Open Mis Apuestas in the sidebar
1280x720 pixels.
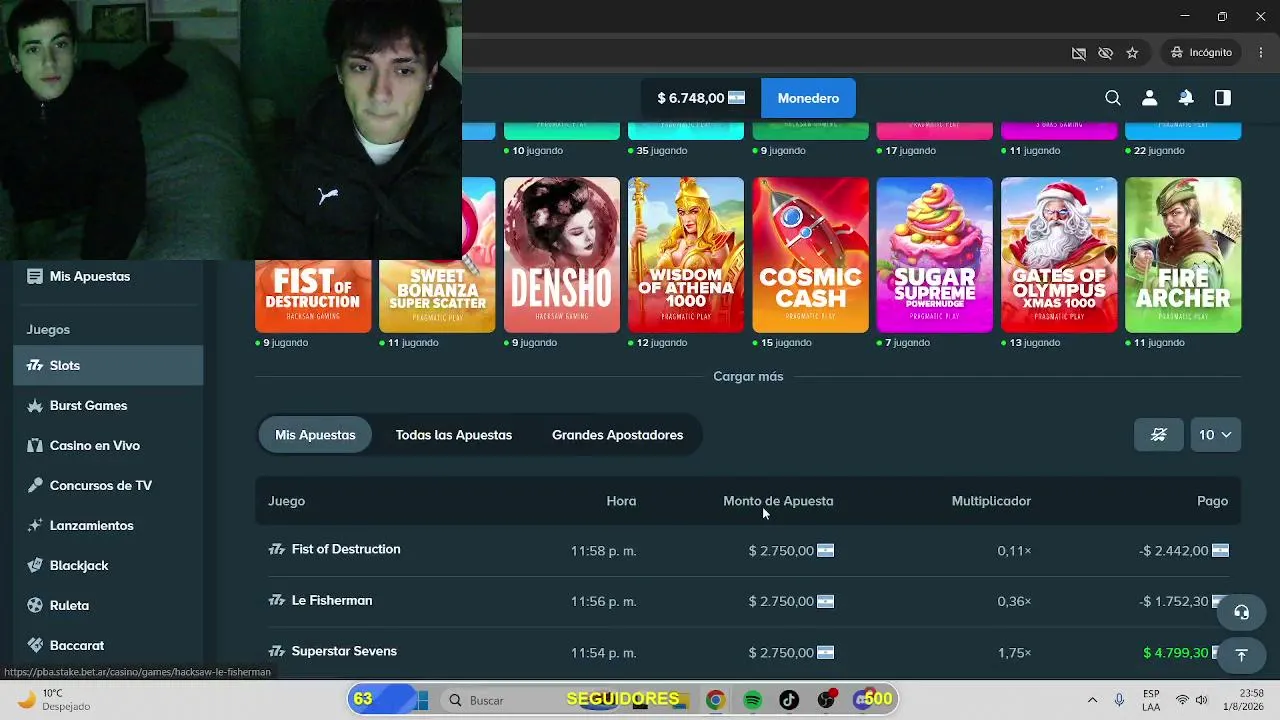click(108, 276)
